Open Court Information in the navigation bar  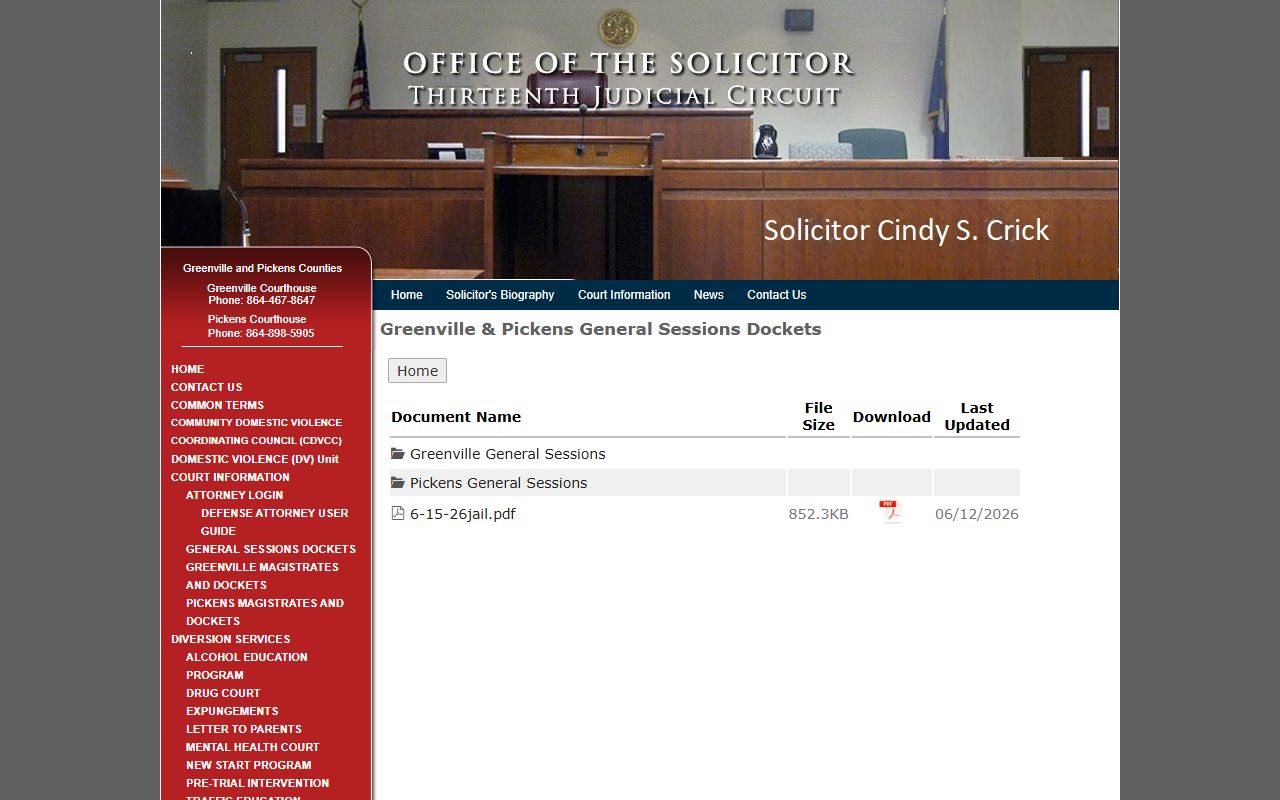point(624,295)
